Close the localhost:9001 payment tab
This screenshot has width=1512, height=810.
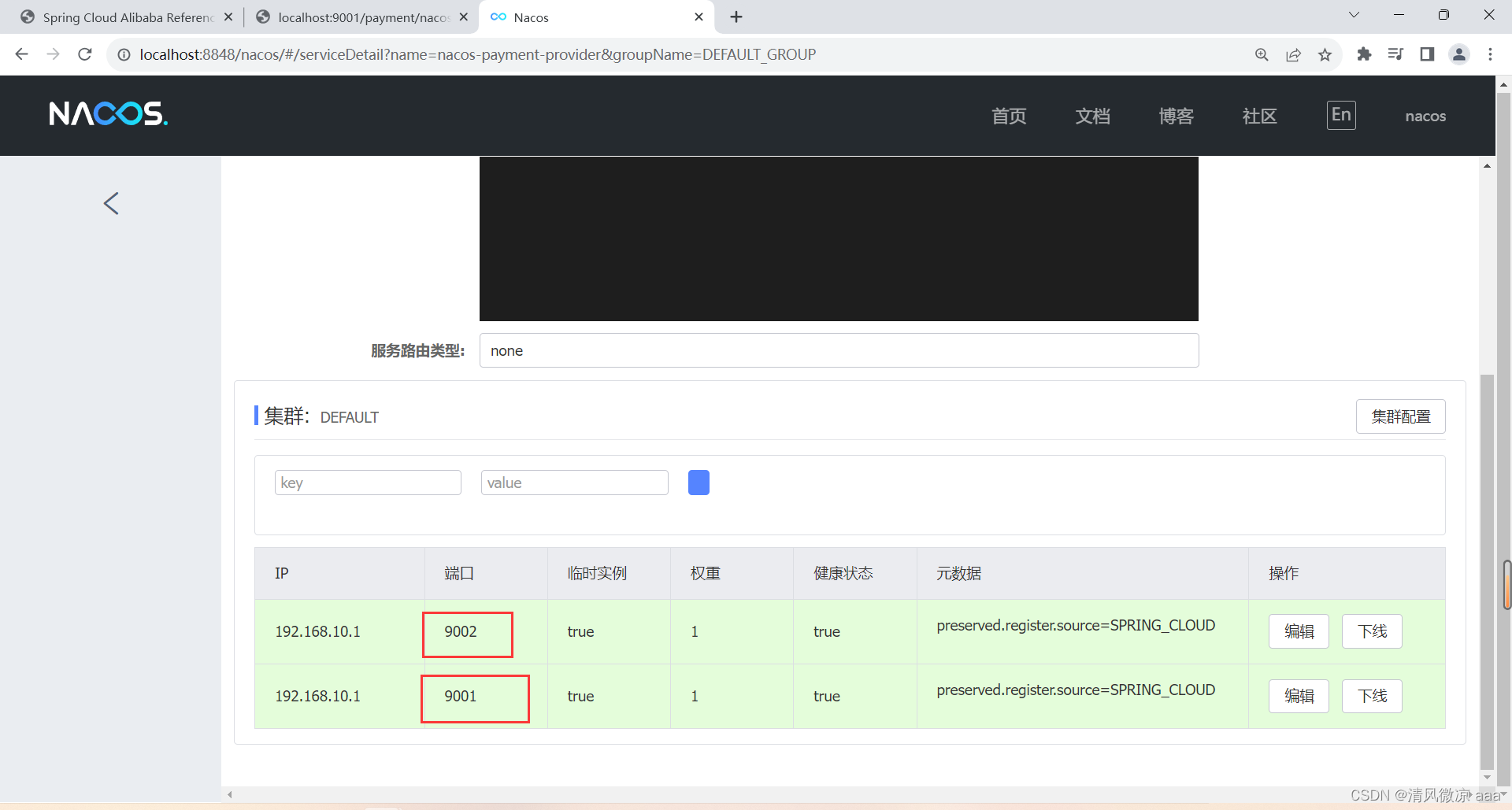tap(463, 17)
